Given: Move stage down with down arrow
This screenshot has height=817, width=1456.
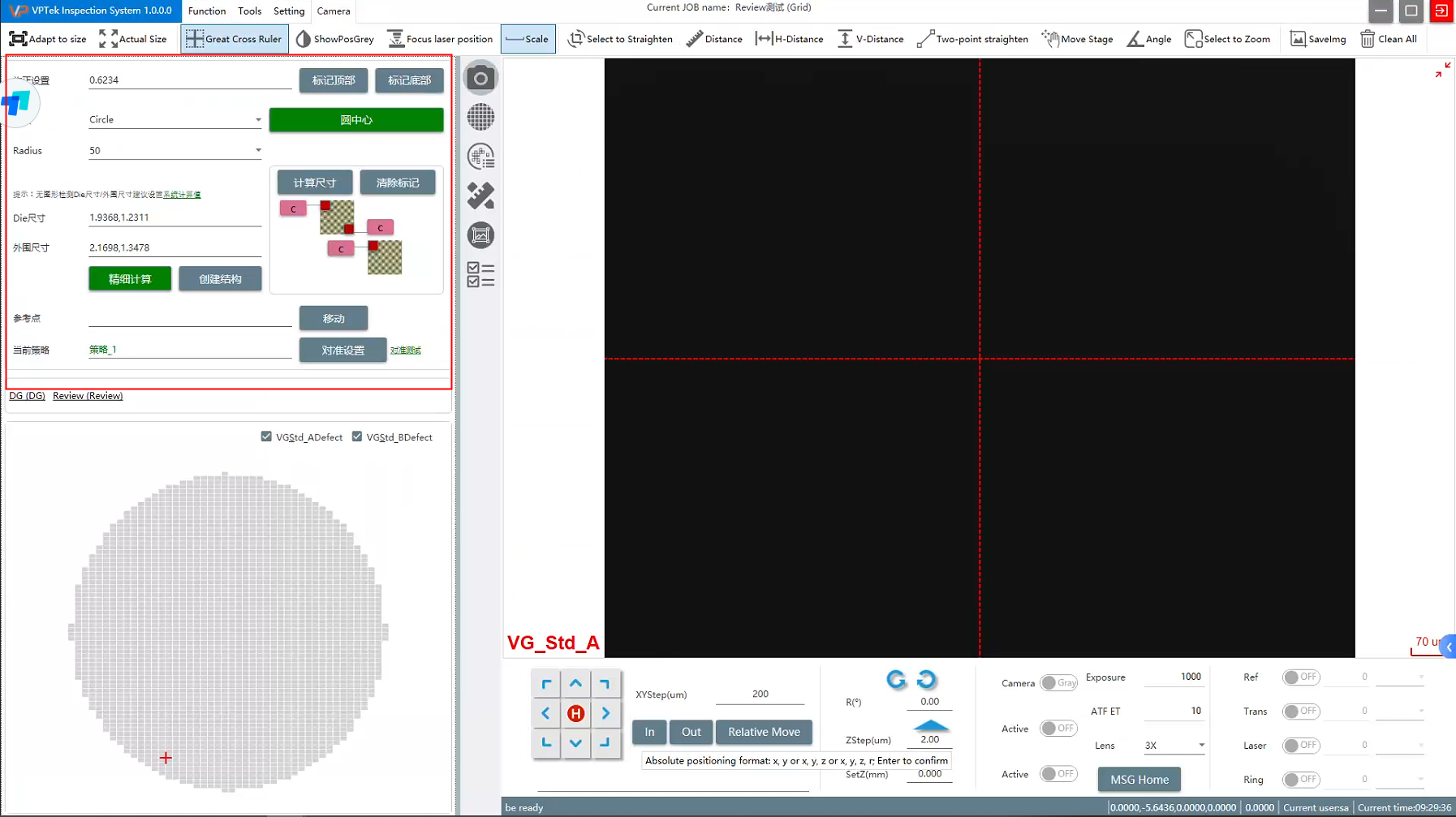Looking at the screenshot, I should [575, 742].
